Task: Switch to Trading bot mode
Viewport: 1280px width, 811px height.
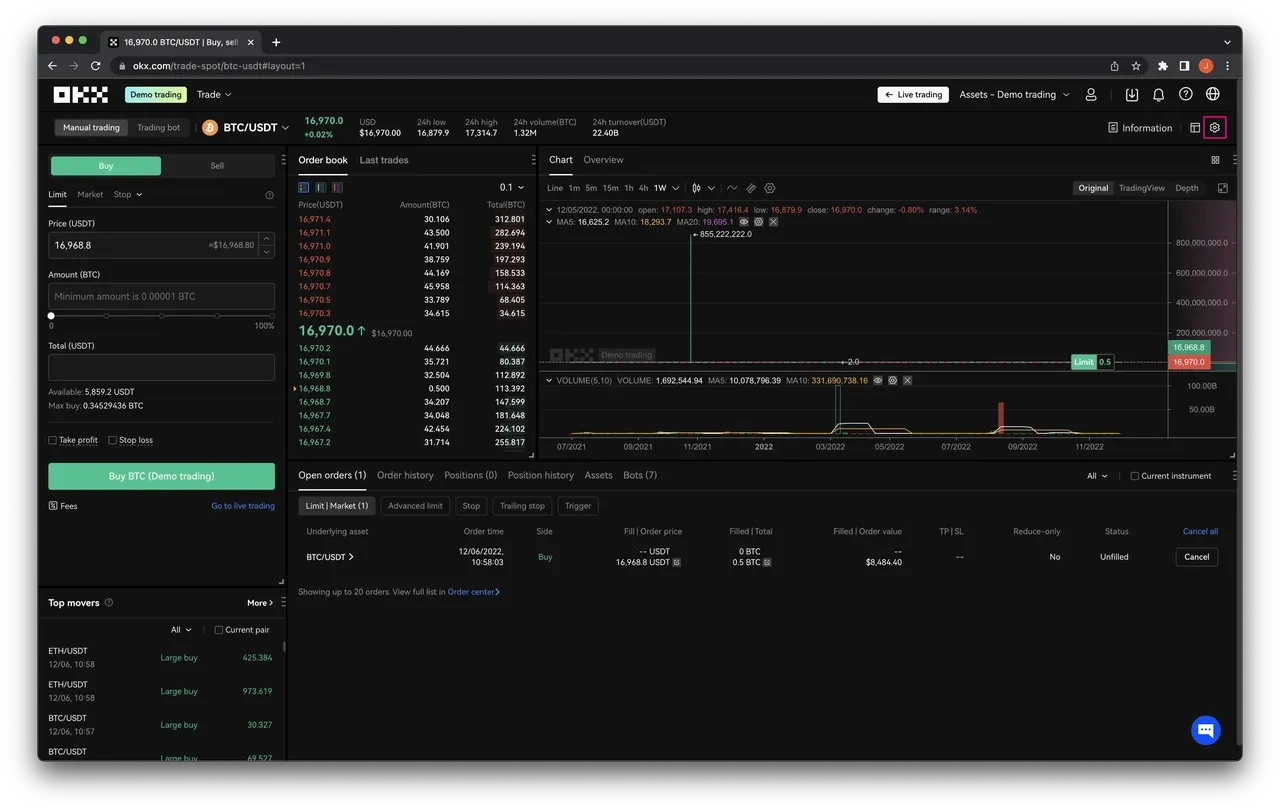Action: point(159,128)
